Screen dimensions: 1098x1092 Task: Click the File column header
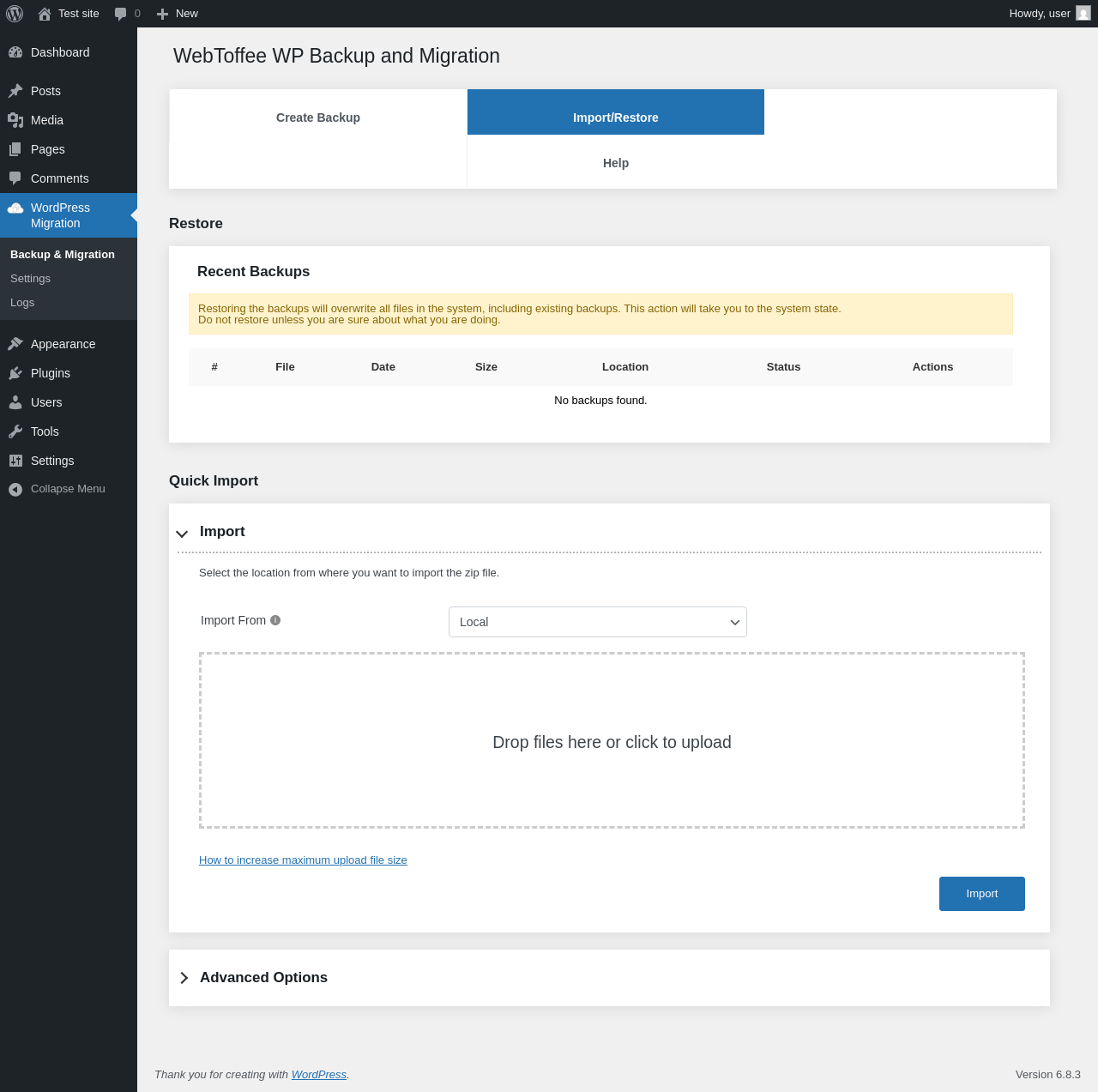point(285,367)
